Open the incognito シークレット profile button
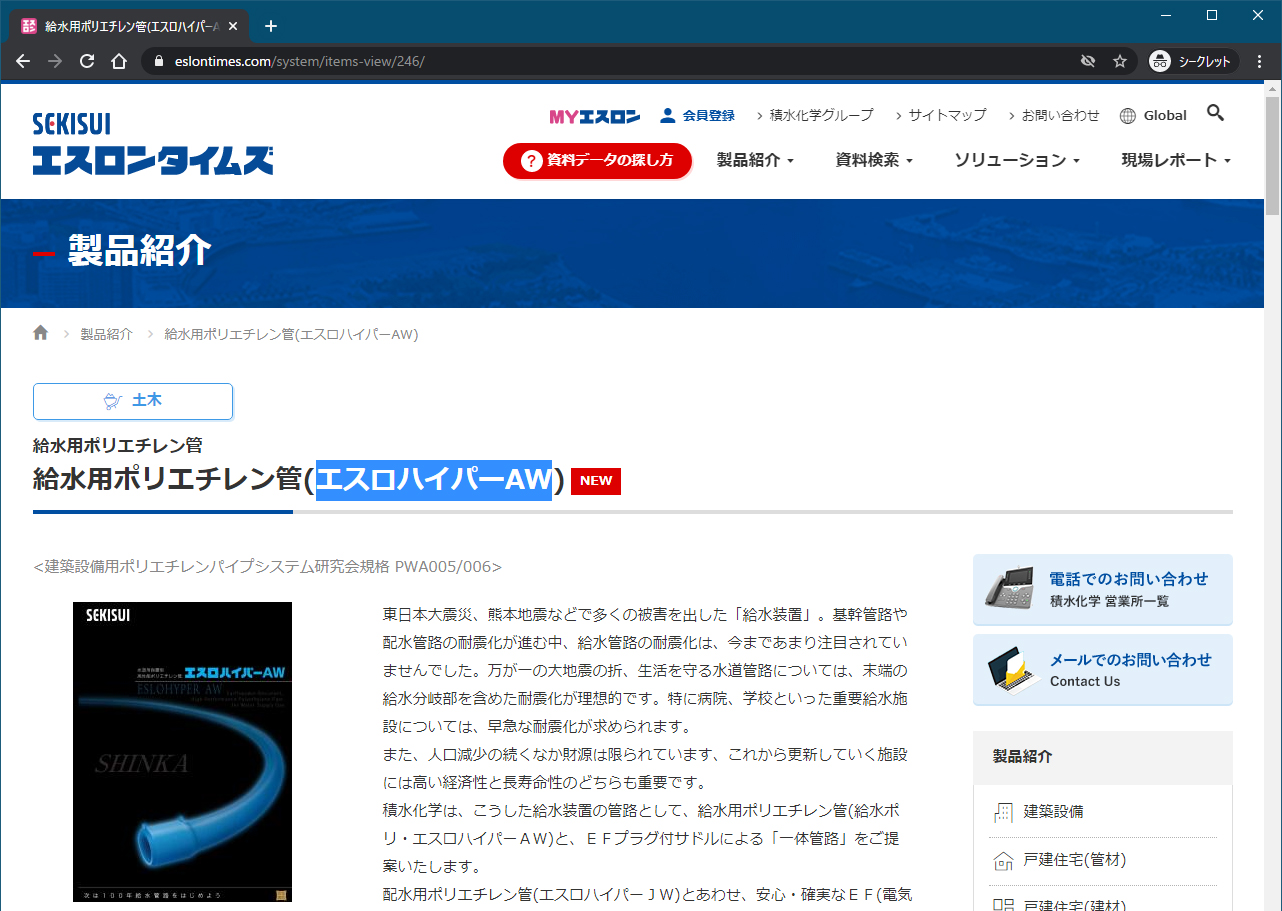1282x911 pixels. 1192,61
